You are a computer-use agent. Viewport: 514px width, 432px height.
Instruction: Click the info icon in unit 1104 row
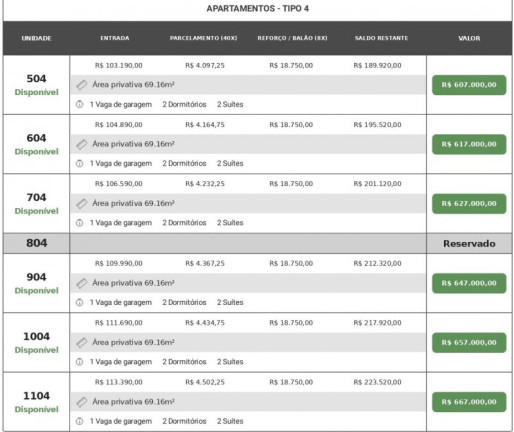tap(79, 421)
